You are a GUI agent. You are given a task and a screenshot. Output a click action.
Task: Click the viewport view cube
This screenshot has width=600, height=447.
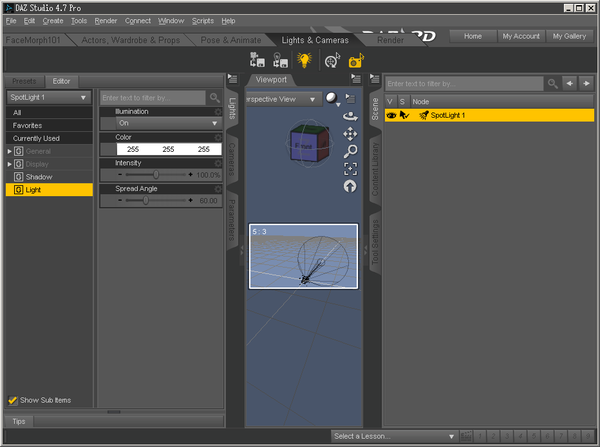(309, 145)
